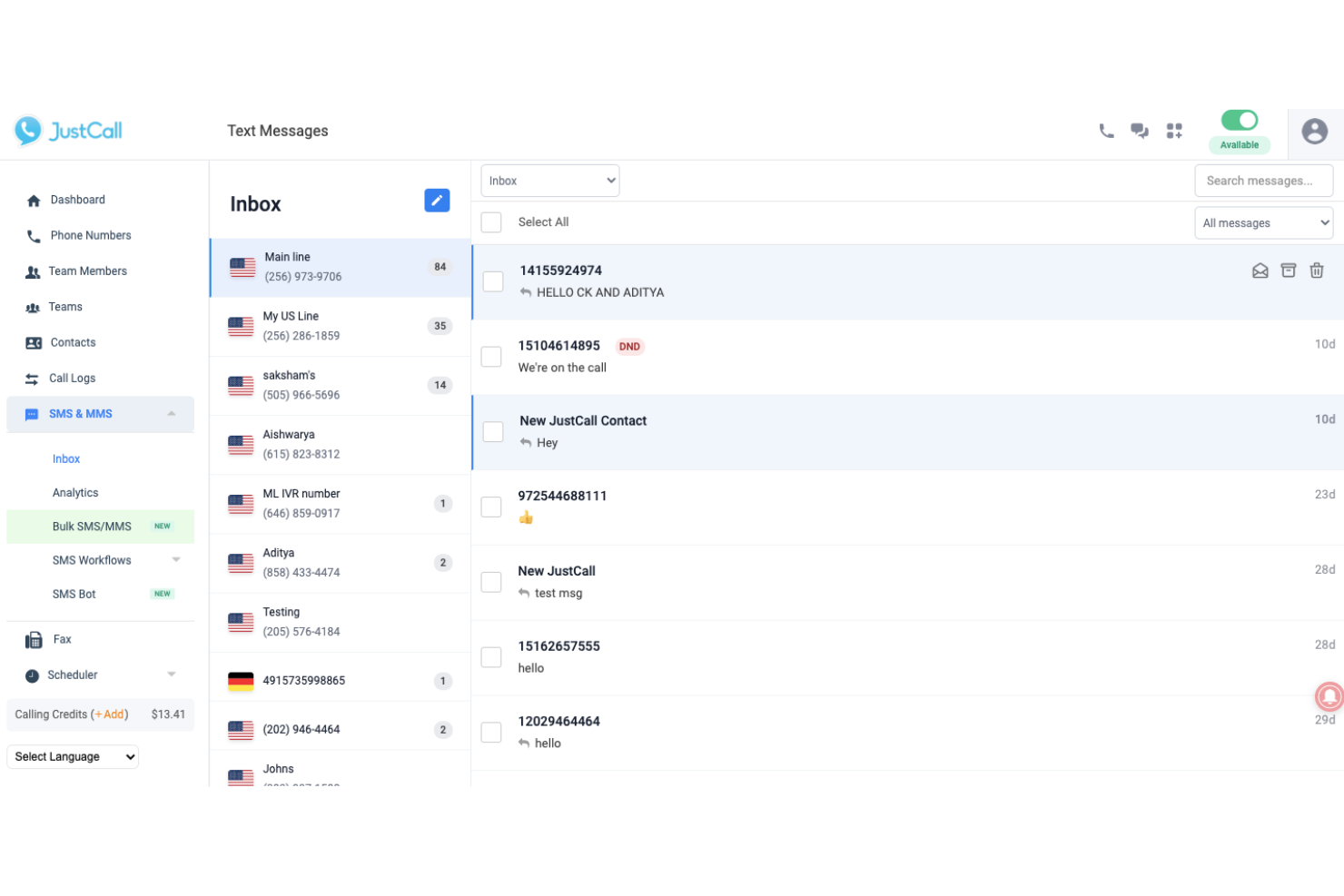Toggle availability status off

[1239, 119]
